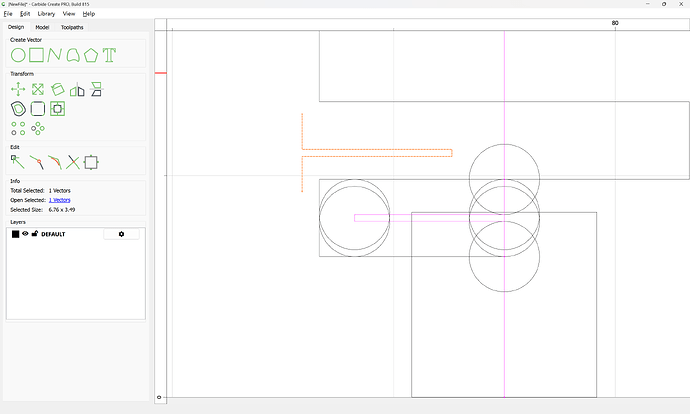Open the DEFAULT layer gear settings
This screenshot has height=414, width=690.
point(121,234)
